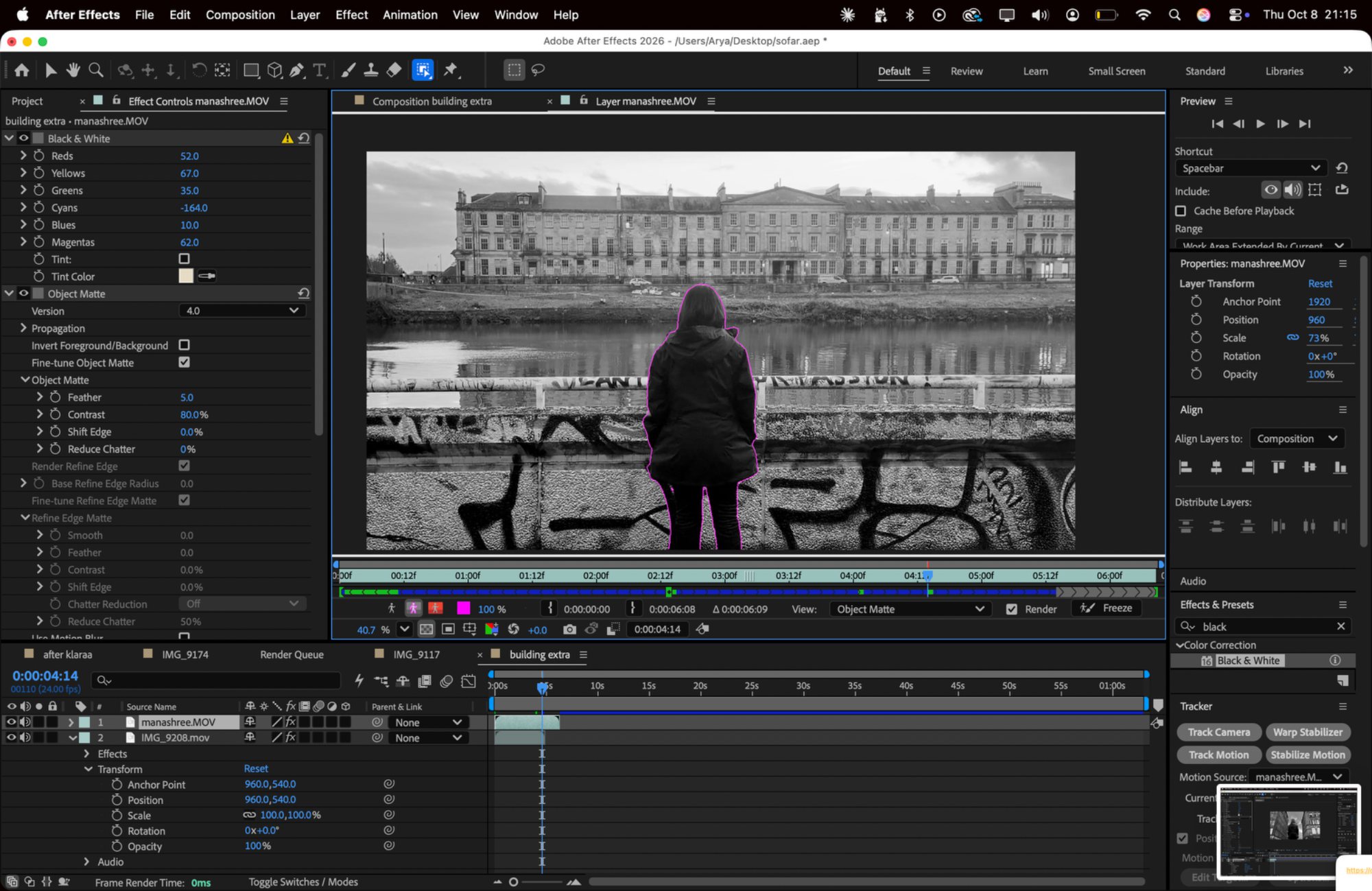Click Reset in Layer Transform
1372x891 pixels.
pos(1320,284)
